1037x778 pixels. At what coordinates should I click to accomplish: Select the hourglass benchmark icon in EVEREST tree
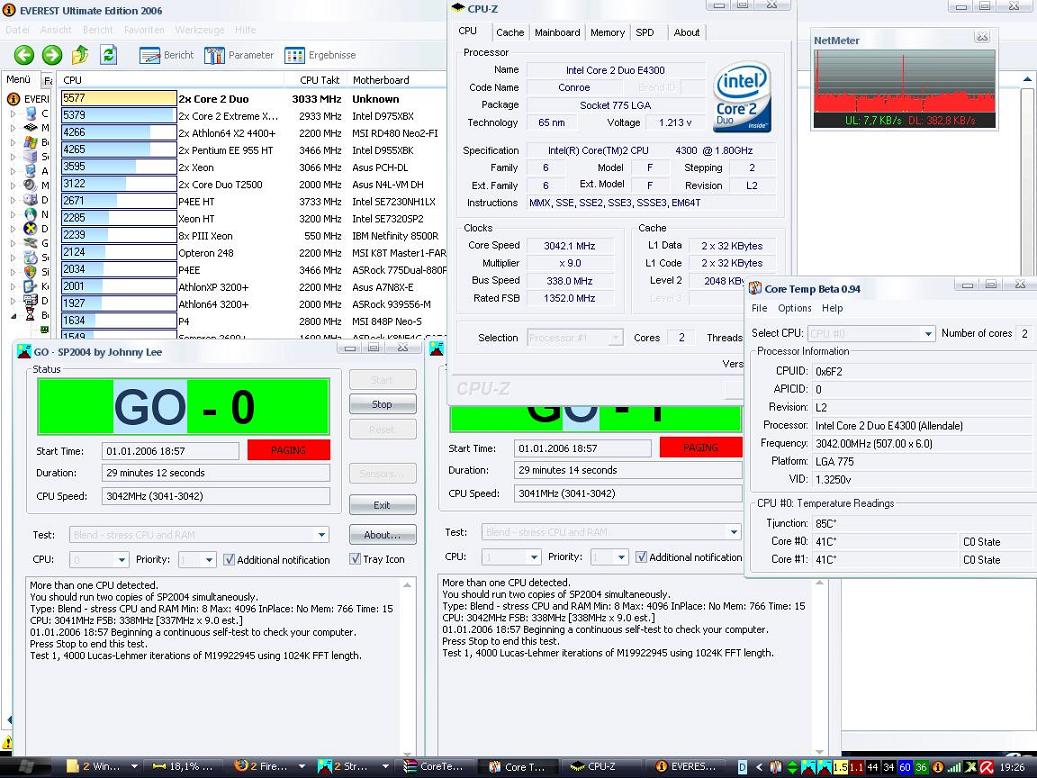pos(30,316)
